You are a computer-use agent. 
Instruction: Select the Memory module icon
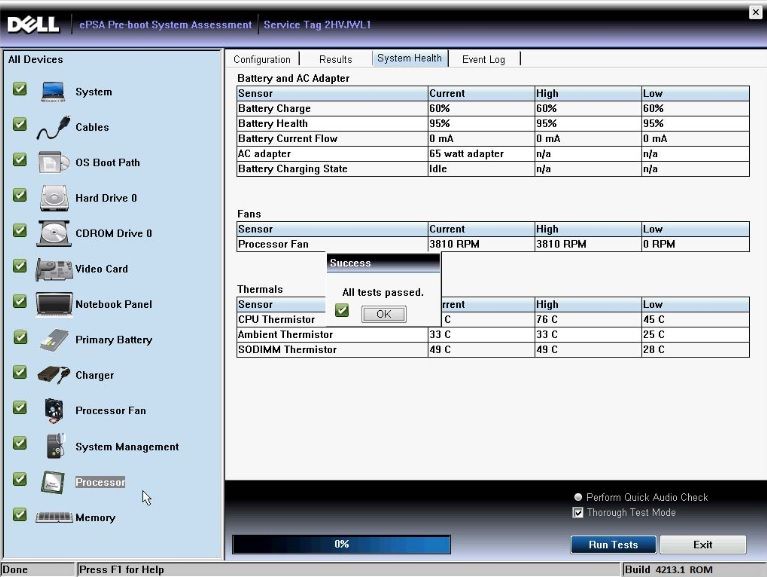click(x=54, y=517)
